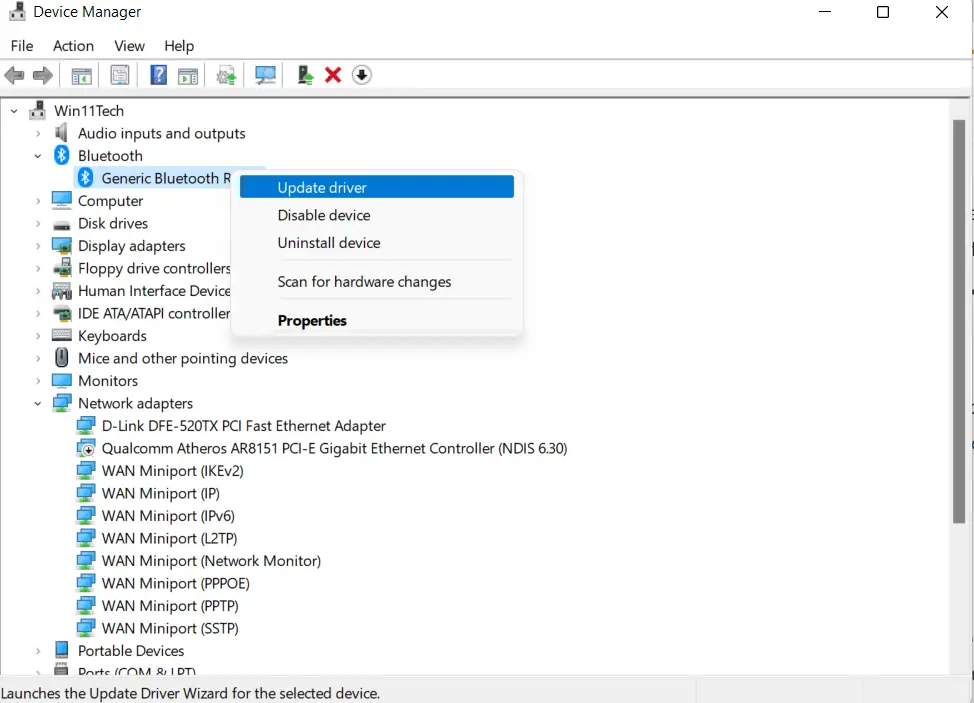
Task: Expand Audio inputs and outputs node
Action: point(38,134)
